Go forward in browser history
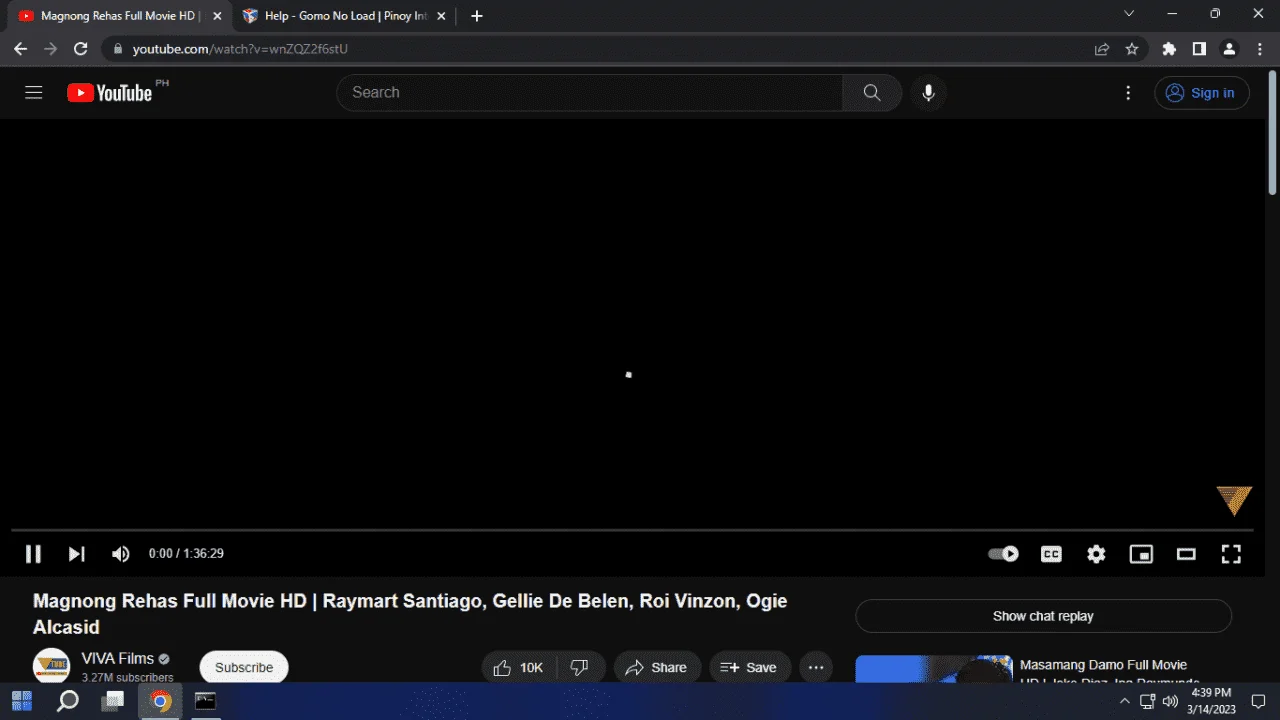This screenshot has width=1280, height=720. [51, 49]
